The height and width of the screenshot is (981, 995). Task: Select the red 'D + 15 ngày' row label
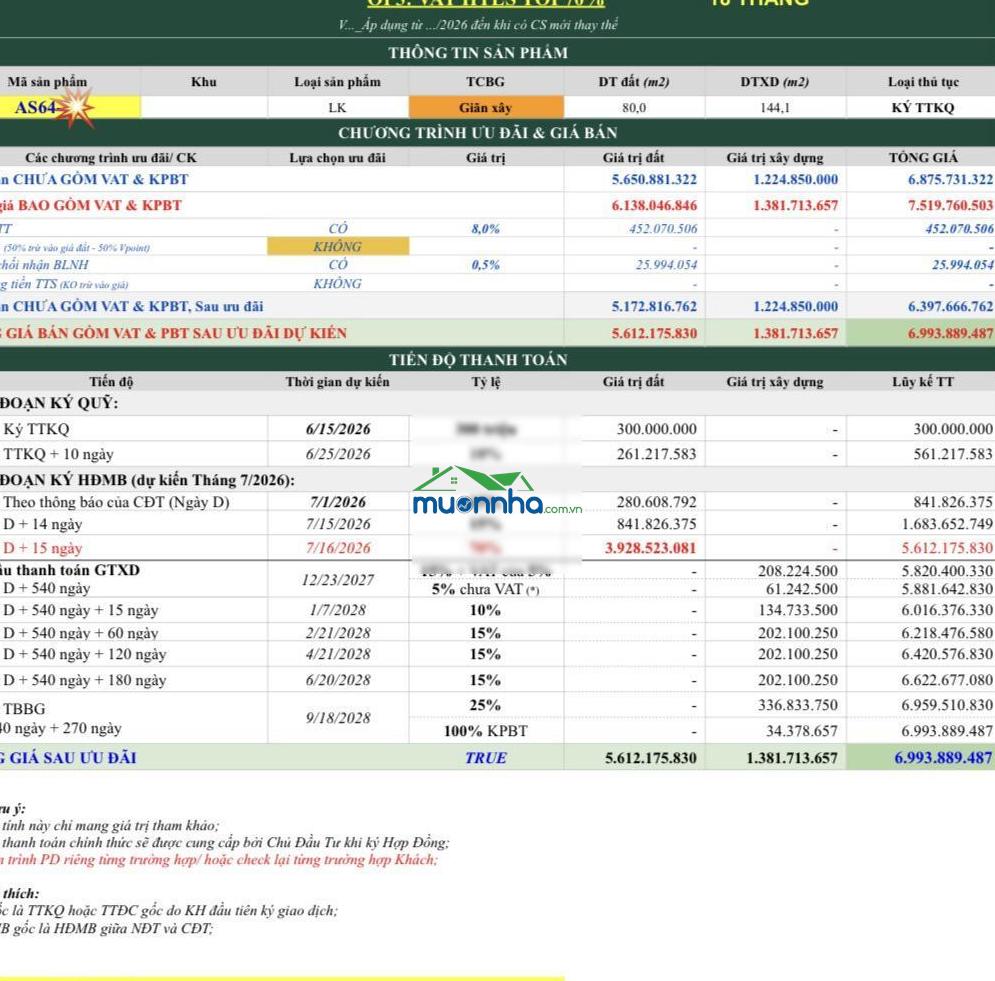[43, 548]
